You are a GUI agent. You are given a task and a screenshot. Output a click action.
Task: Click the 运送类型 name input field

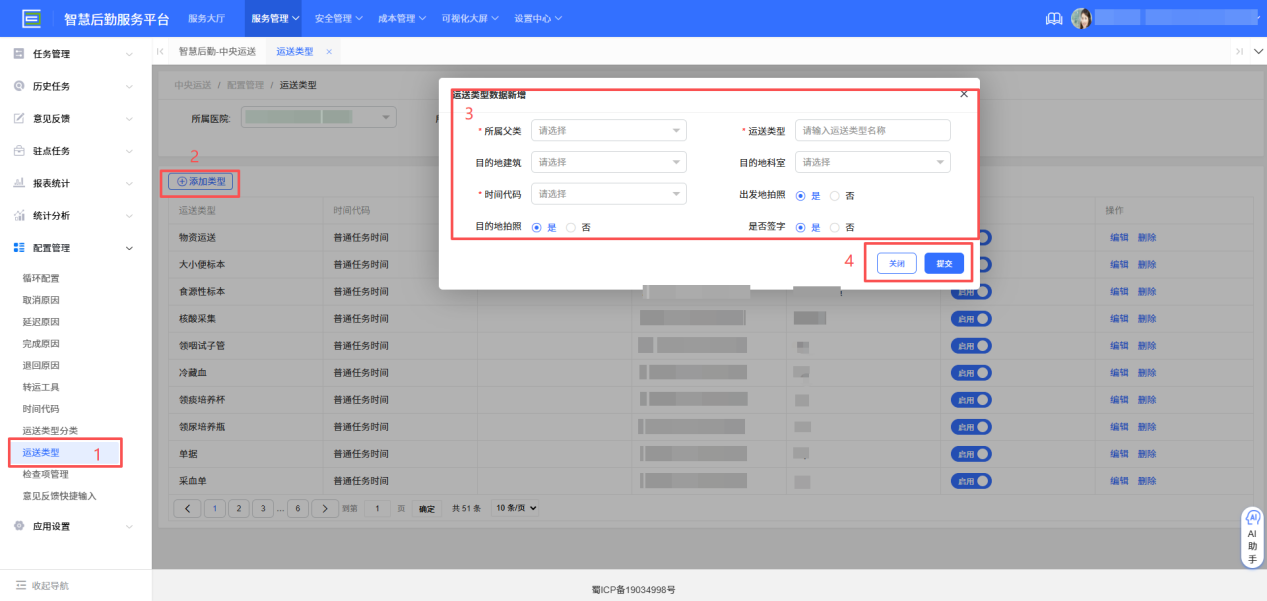click(872, 130)
